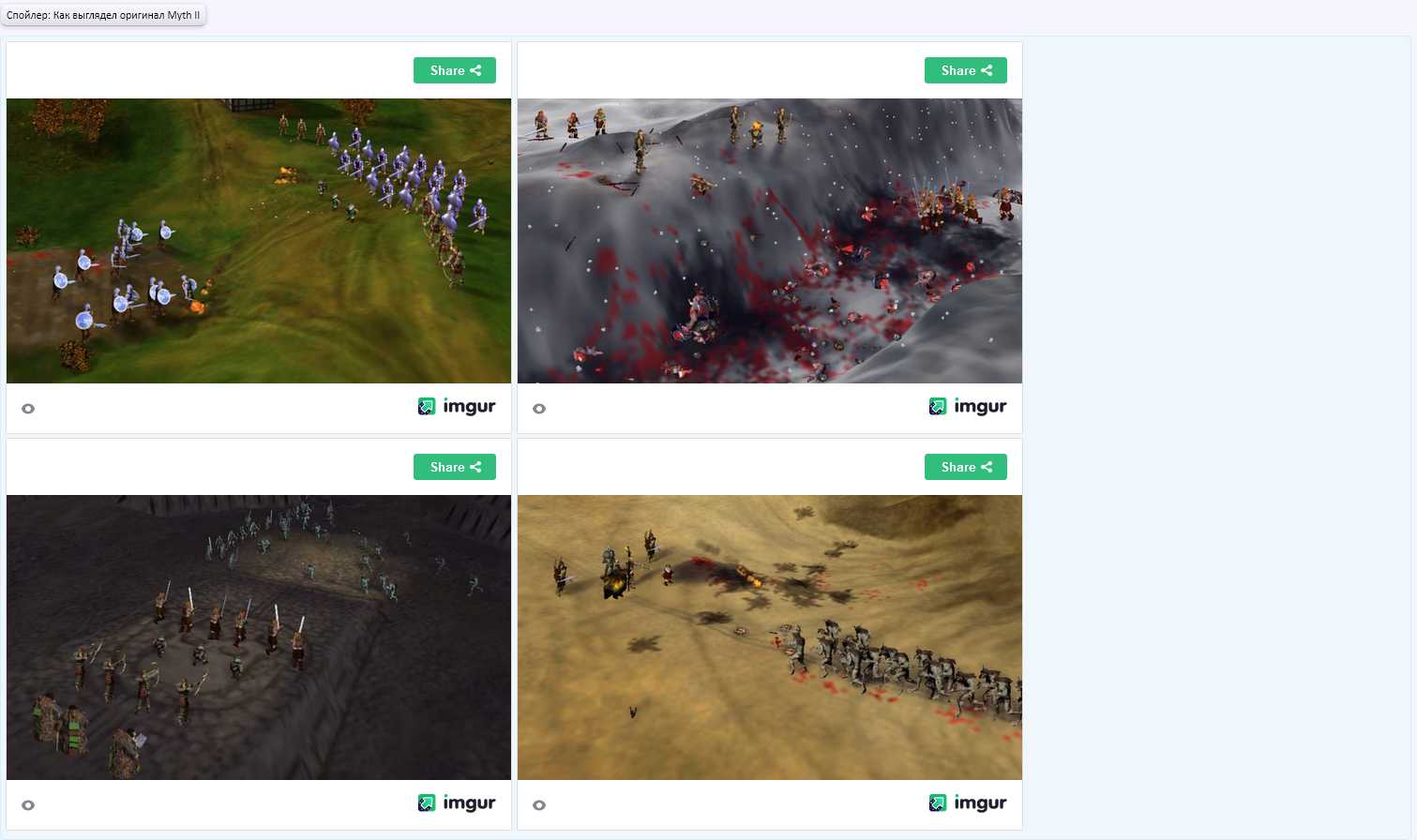This screenshot has height=840, width=1417.
Task: Open imgur wordmark link below snowy battle image
Action: [980, 406]
